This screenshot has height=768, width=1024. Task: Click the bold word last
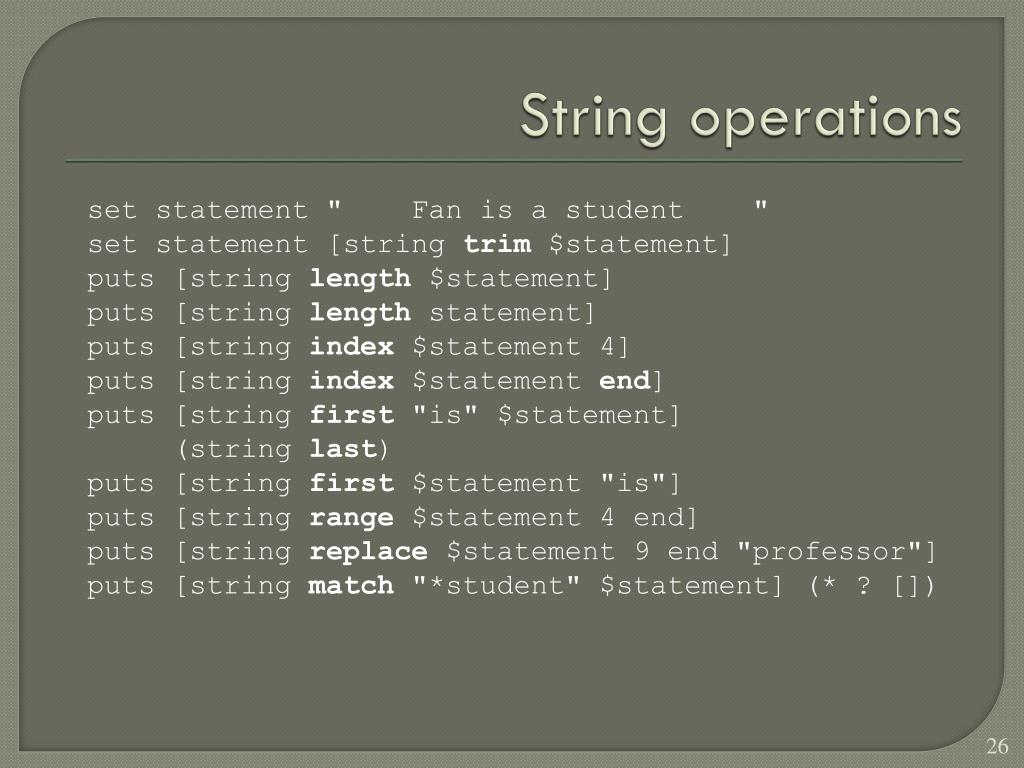tap(343, 449)
